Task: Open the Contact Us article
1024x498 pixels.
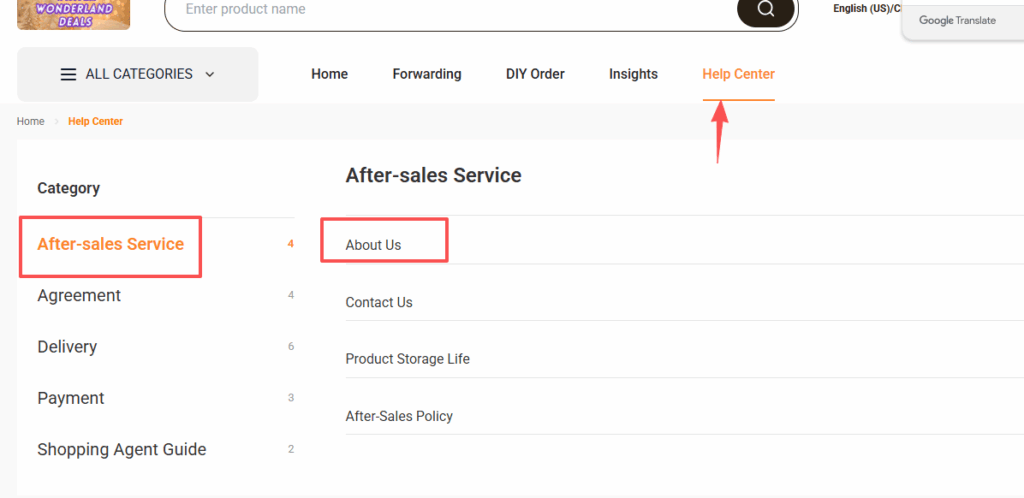Action: pos(379,303)
